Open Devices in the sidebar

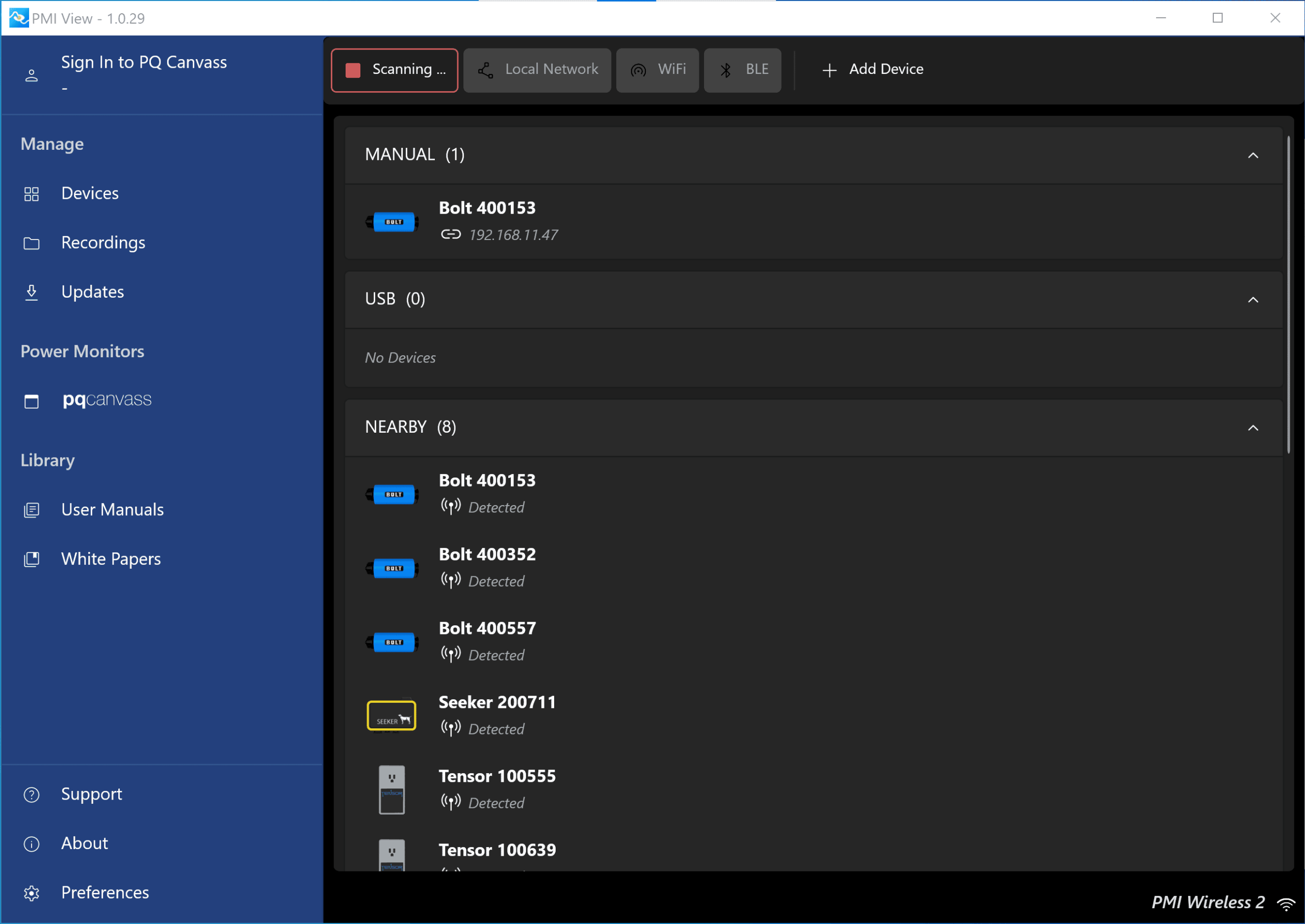[x=89, y=194]
